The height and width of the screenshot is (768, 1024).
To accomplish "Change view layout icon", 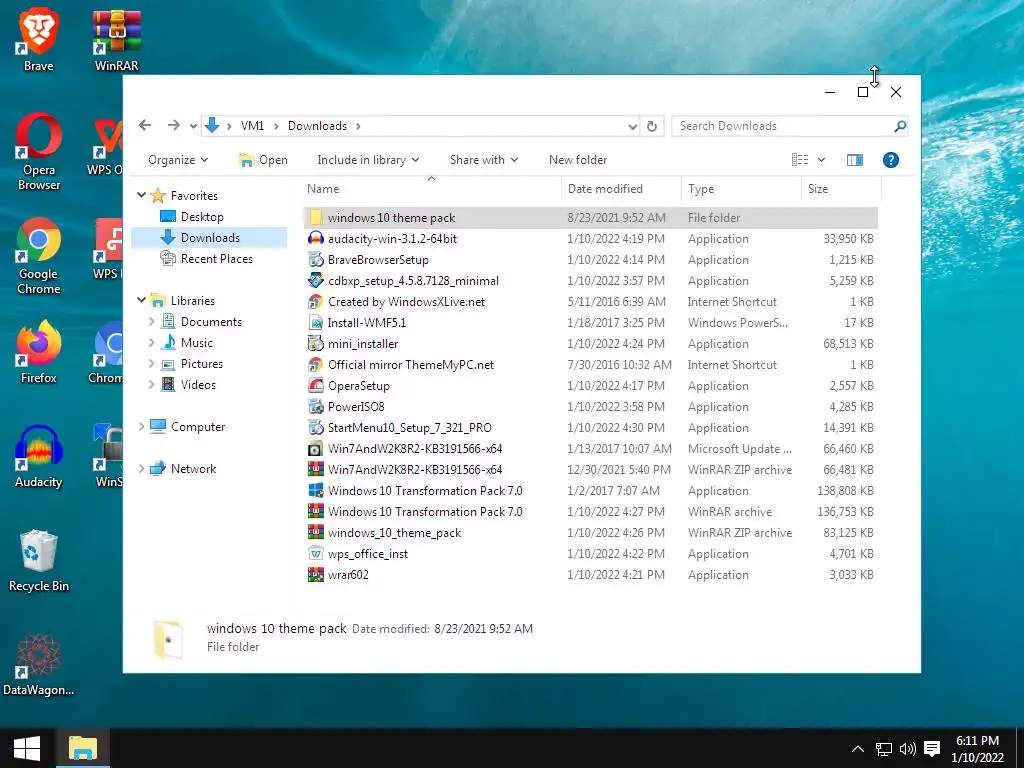I will tap(800, 160).
